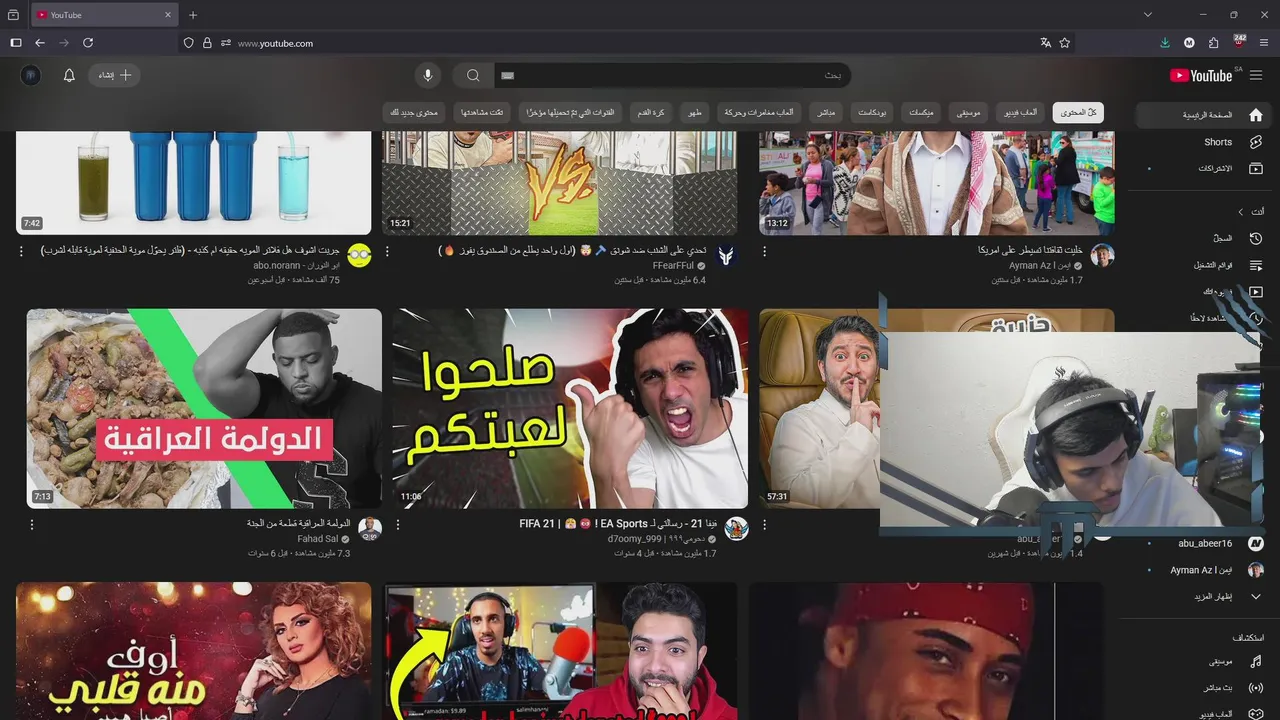Open the Iraqi dolma (الدولمة العراقية) video thumbnail
The image size is (1280, 720).
coord(204,409)
